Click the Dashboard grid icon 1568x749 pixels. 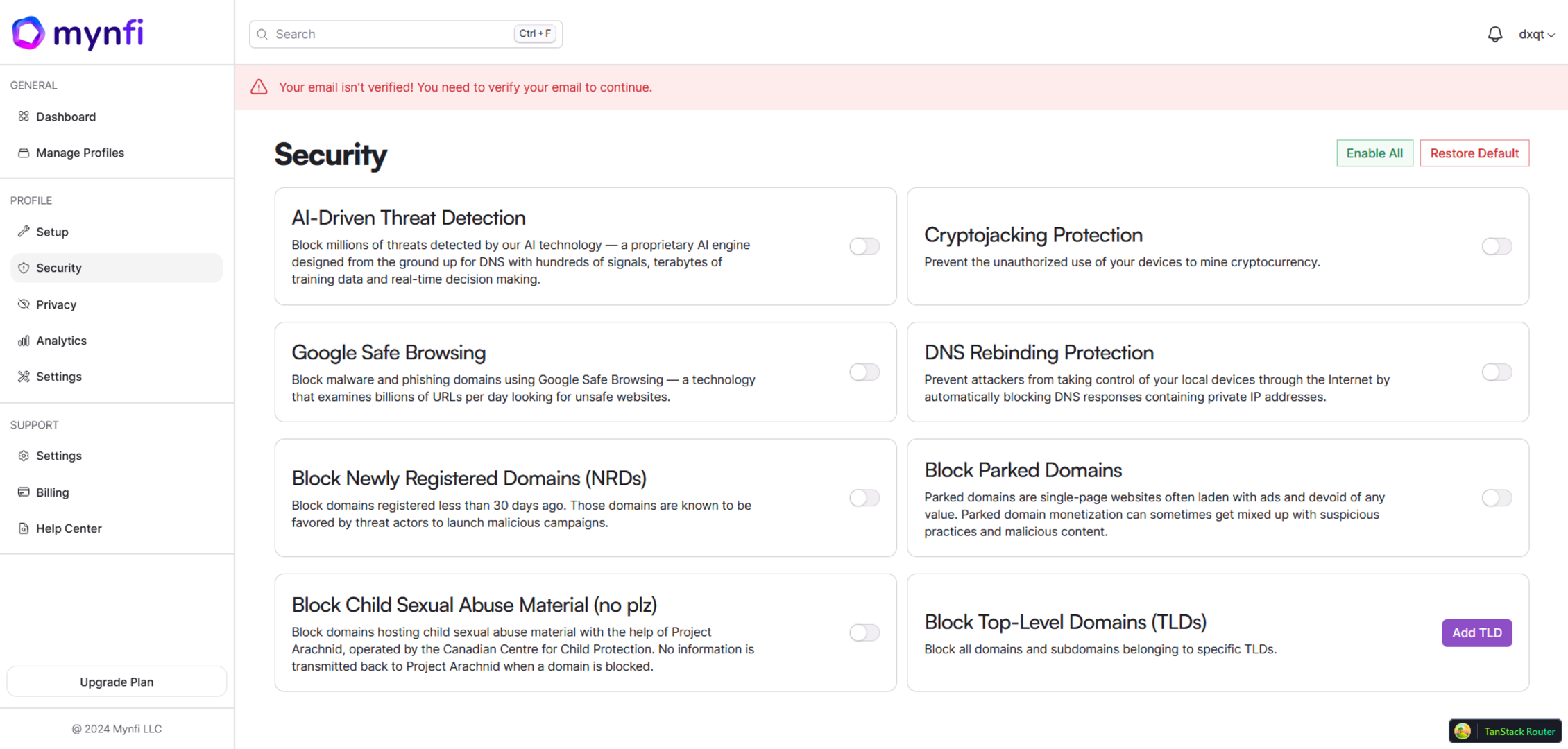pyautogui.click(x=24, y=117)
